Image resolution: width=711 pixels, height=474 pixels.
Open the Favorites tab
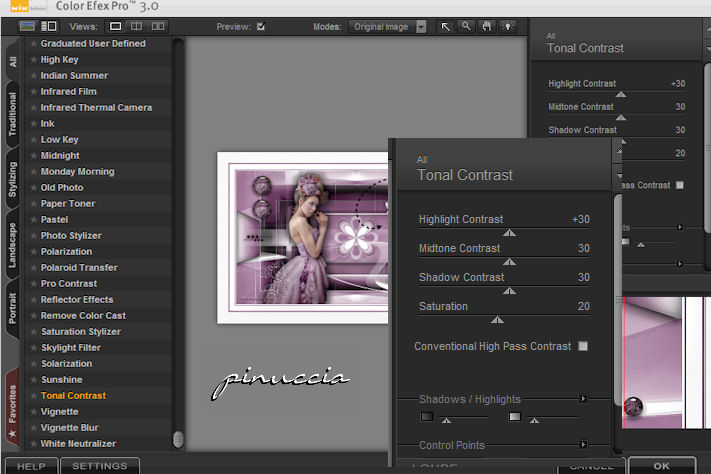coord(12,407)
